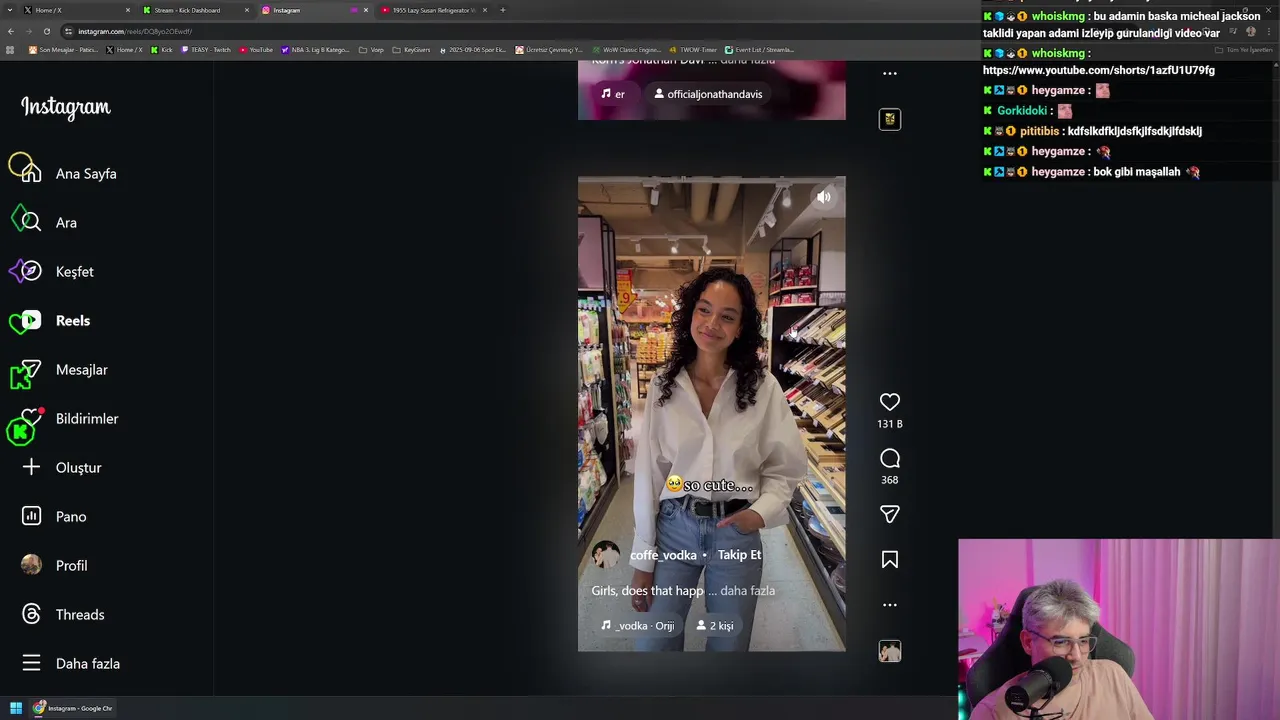Open the TEASY - Twitch bookmark

205,50
